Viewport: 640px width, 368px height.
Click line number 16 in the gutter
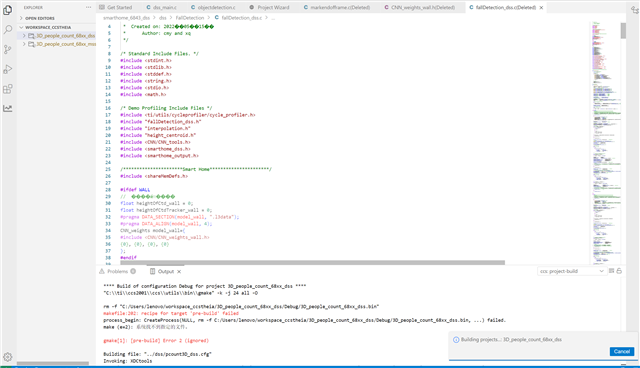[108, 108]
